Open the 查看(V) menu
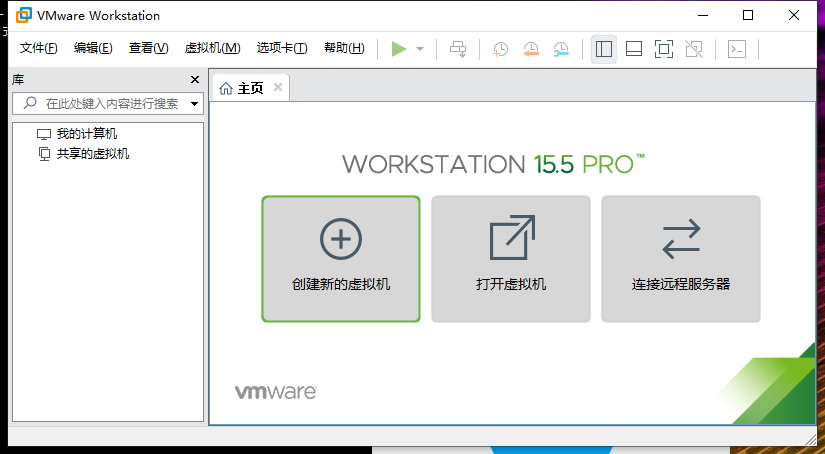825x454 pixels. (x=148, y=48)
